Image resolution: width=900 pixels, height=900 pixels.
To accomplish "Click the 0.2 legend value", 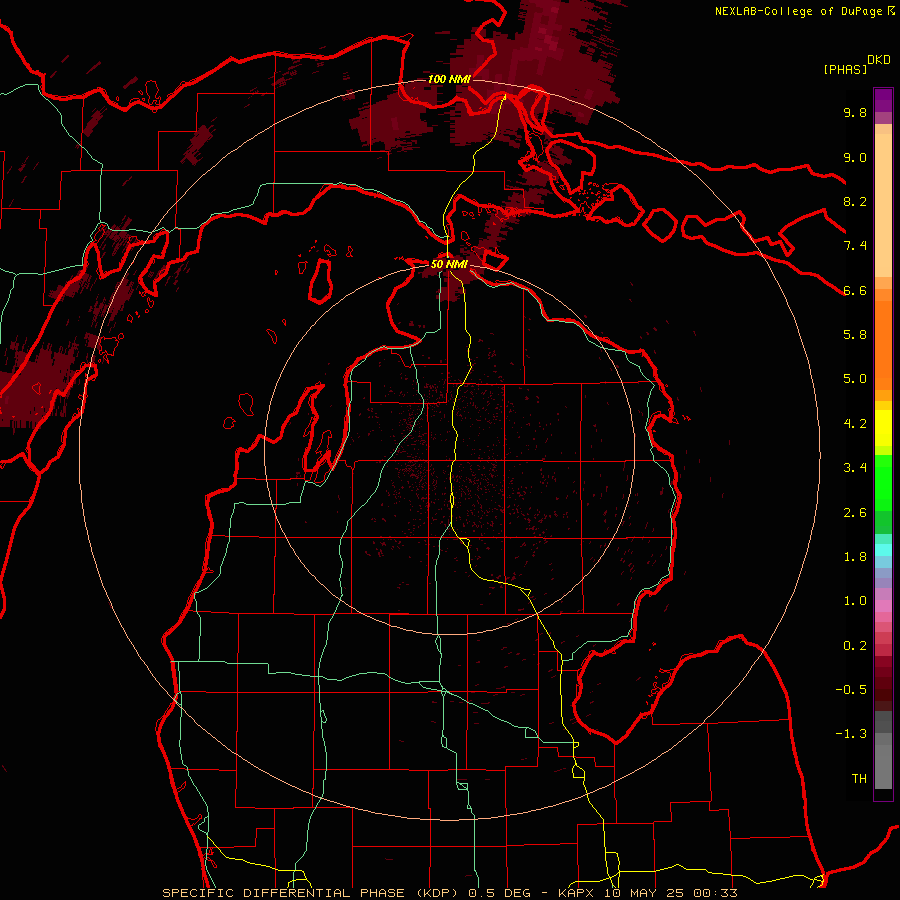I will pyautogui.click(x=855, y=646).
